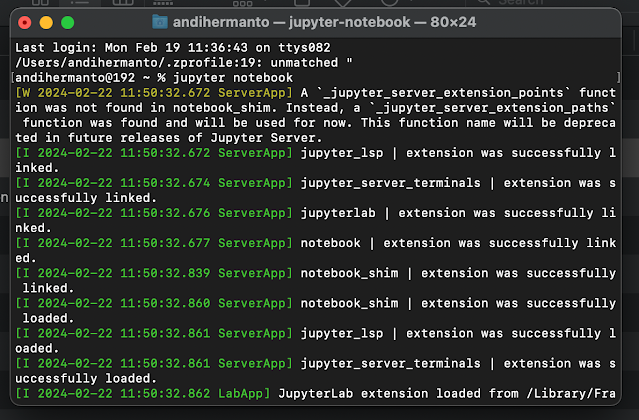
Task: Click 'jupyter_lsp' on the 11:50:32.861 line
Action: pos(342,334)
